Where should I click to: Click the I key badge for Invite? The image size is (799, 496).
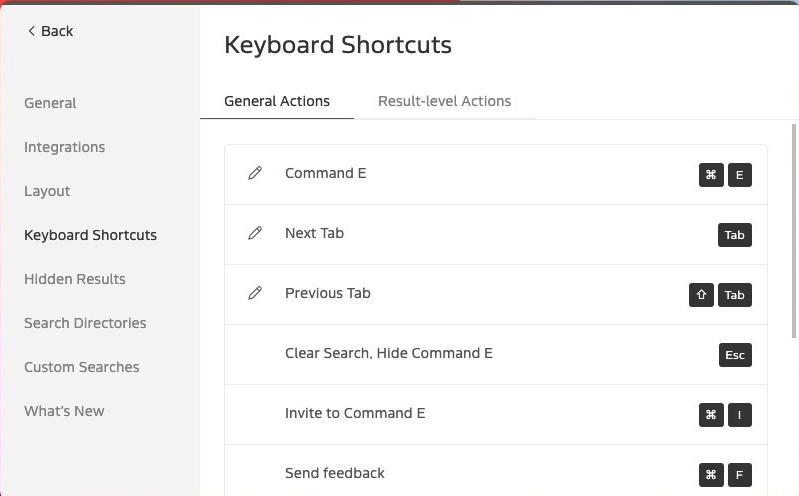(x=739, y=415)
